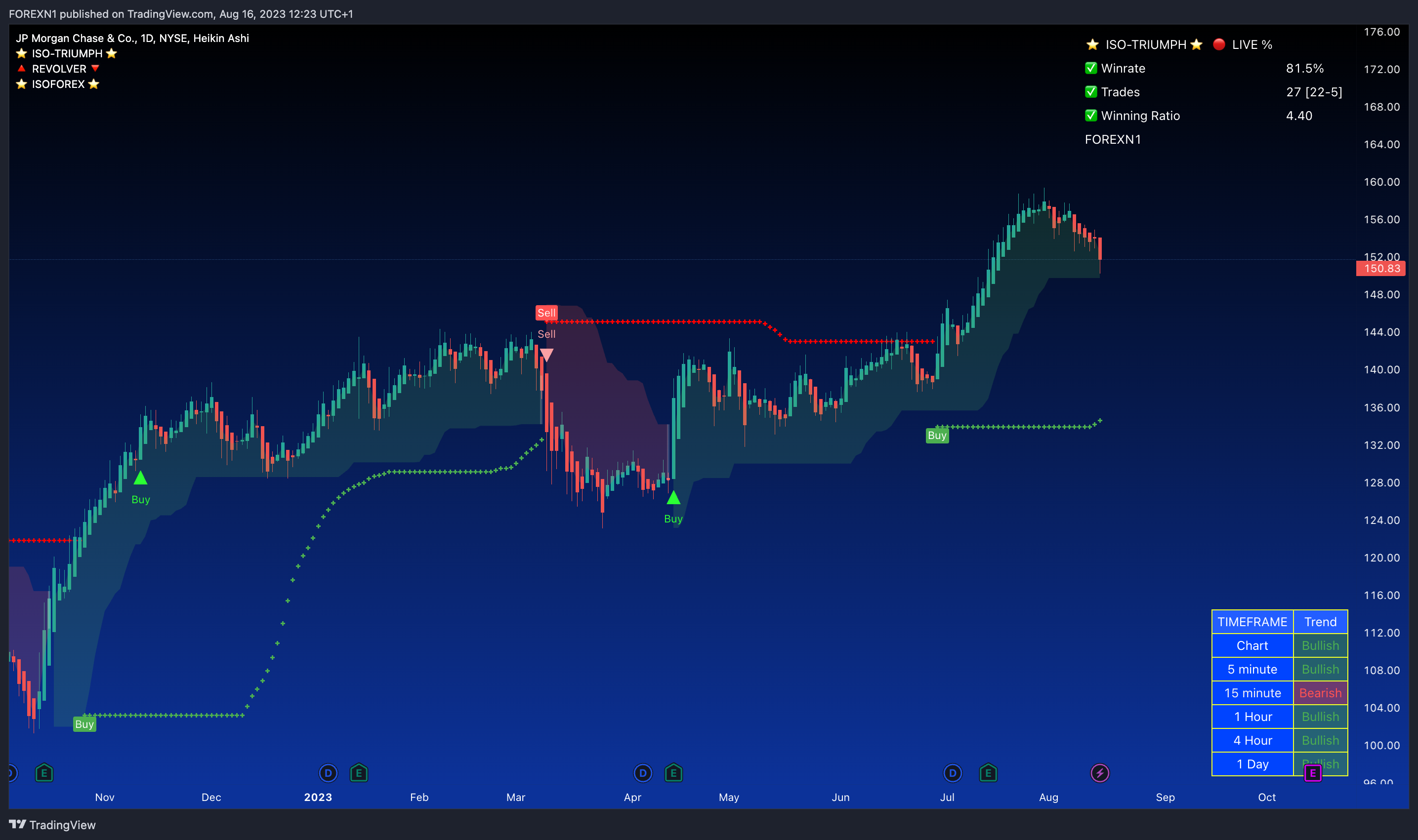Click the green check icon beside Trades
1418x840 pixels.
click(x=1091, y=92)
